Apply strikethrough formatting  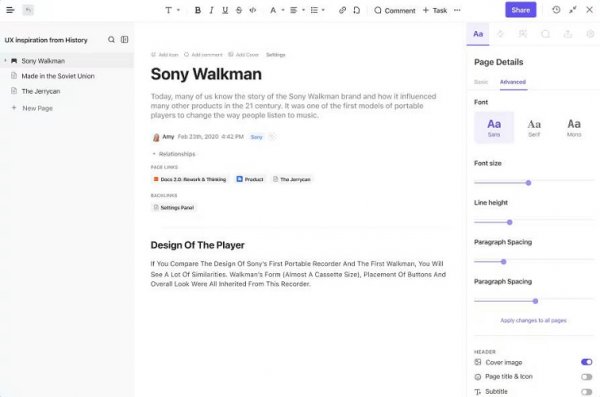pos(239,10)
